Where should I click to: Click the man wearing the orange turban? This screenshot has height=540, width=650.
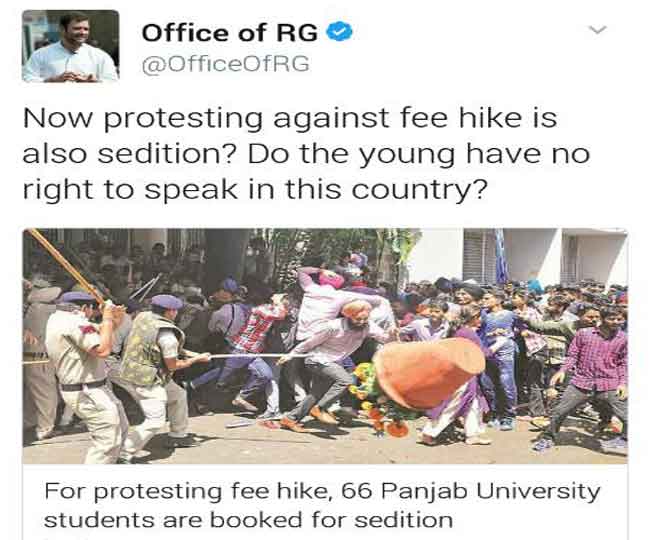[x=327, y=361]
